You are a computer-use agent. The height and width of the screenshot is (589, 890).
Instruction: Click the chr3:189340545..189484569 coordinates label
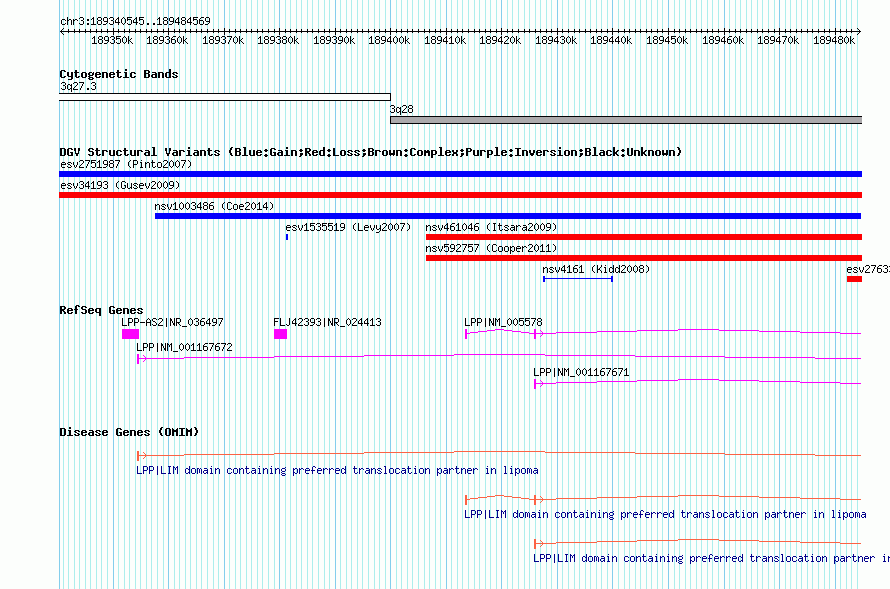pyautogui.click(x=135, y=22)
